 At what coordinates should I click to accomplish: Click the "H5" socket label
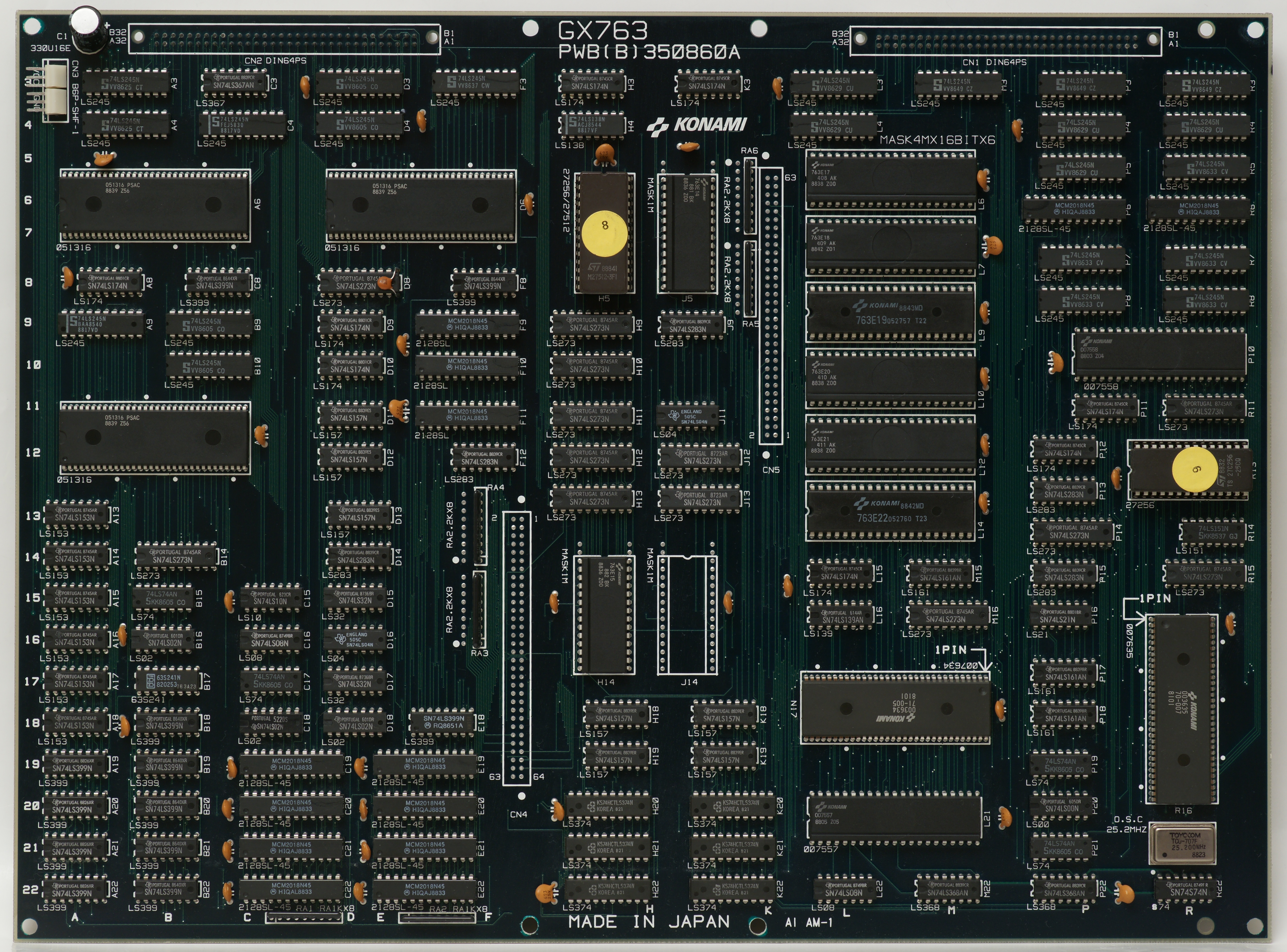coord(604,298)
